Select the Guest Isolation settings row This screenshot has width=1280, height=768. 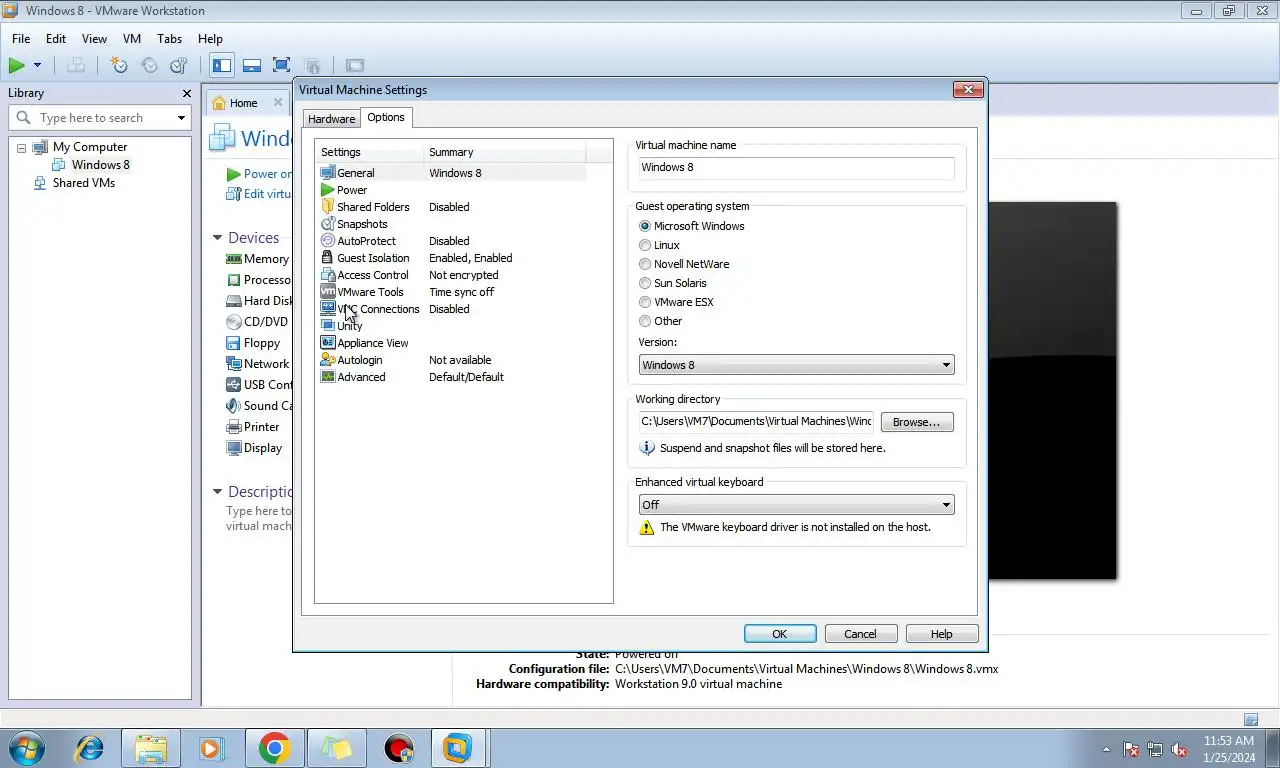point(452,258)
